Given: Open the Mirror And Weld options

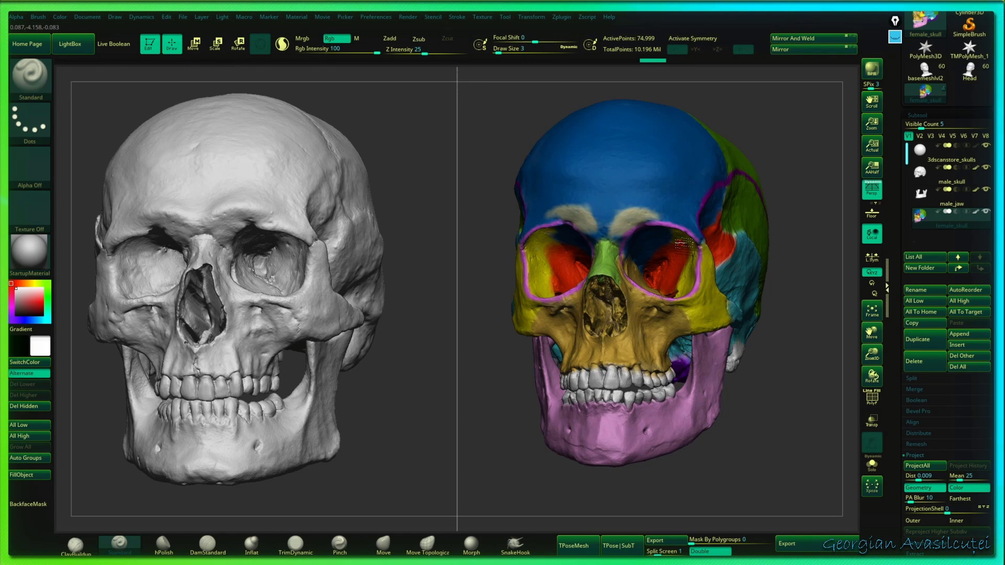Looking at the screenshot, I should 813,38.
